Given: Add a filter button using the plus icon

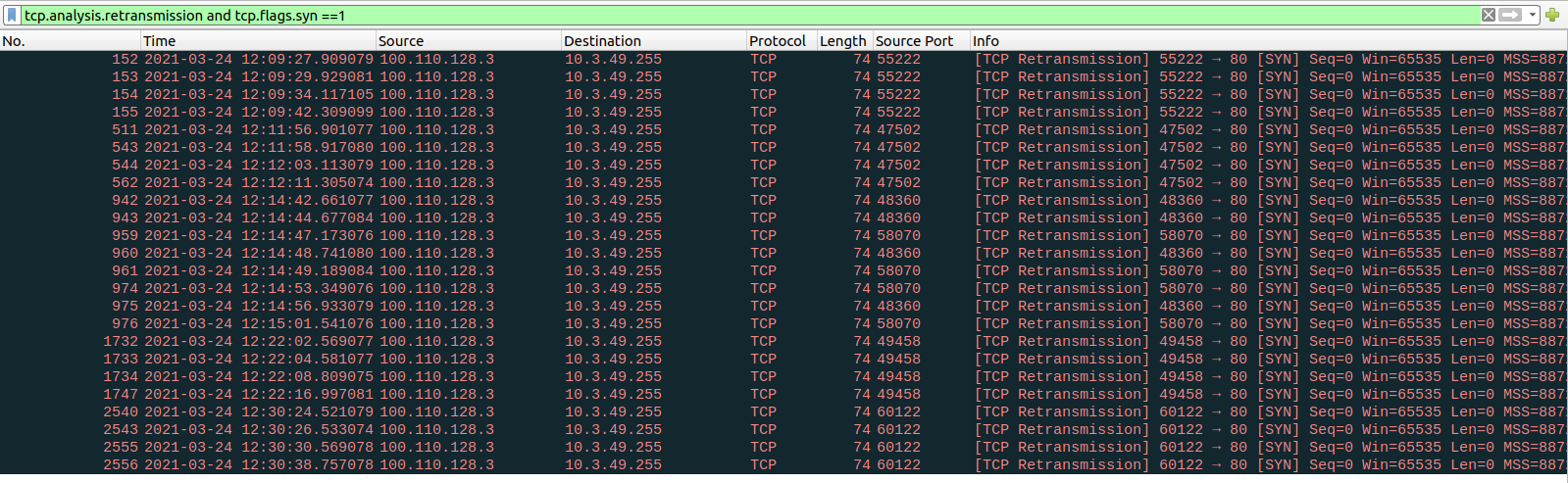Looking at the screenshot, I should tap(1552, 15).
